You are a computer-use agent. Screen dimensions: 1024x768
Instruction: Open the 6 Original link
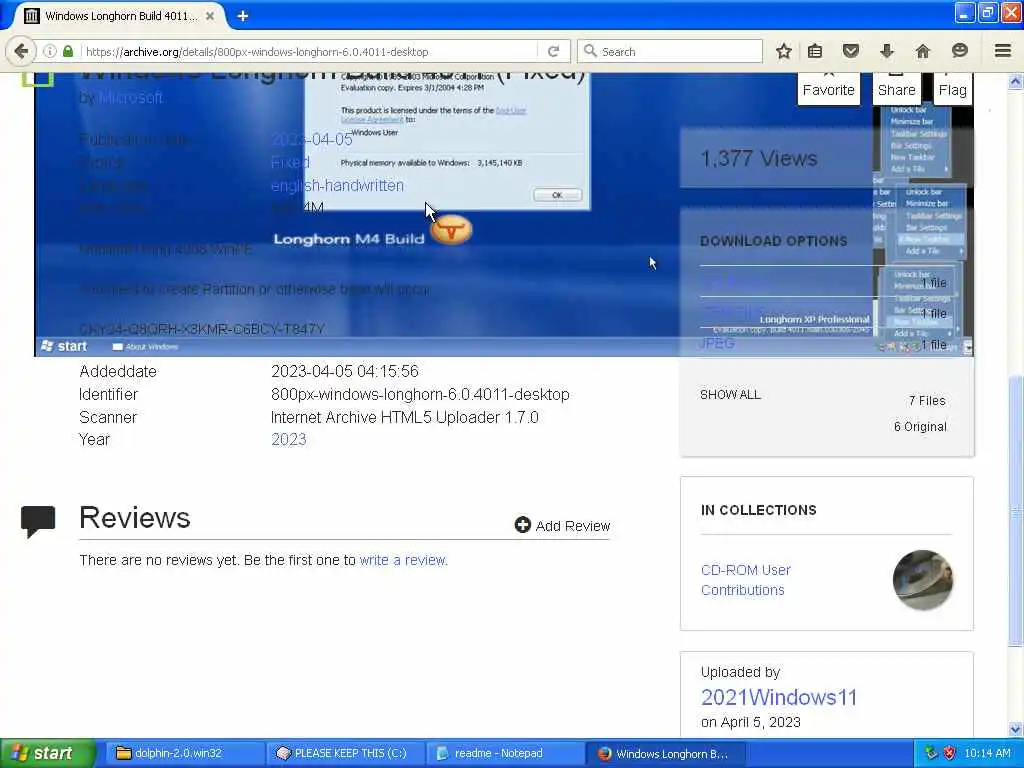tap(920, 426)
